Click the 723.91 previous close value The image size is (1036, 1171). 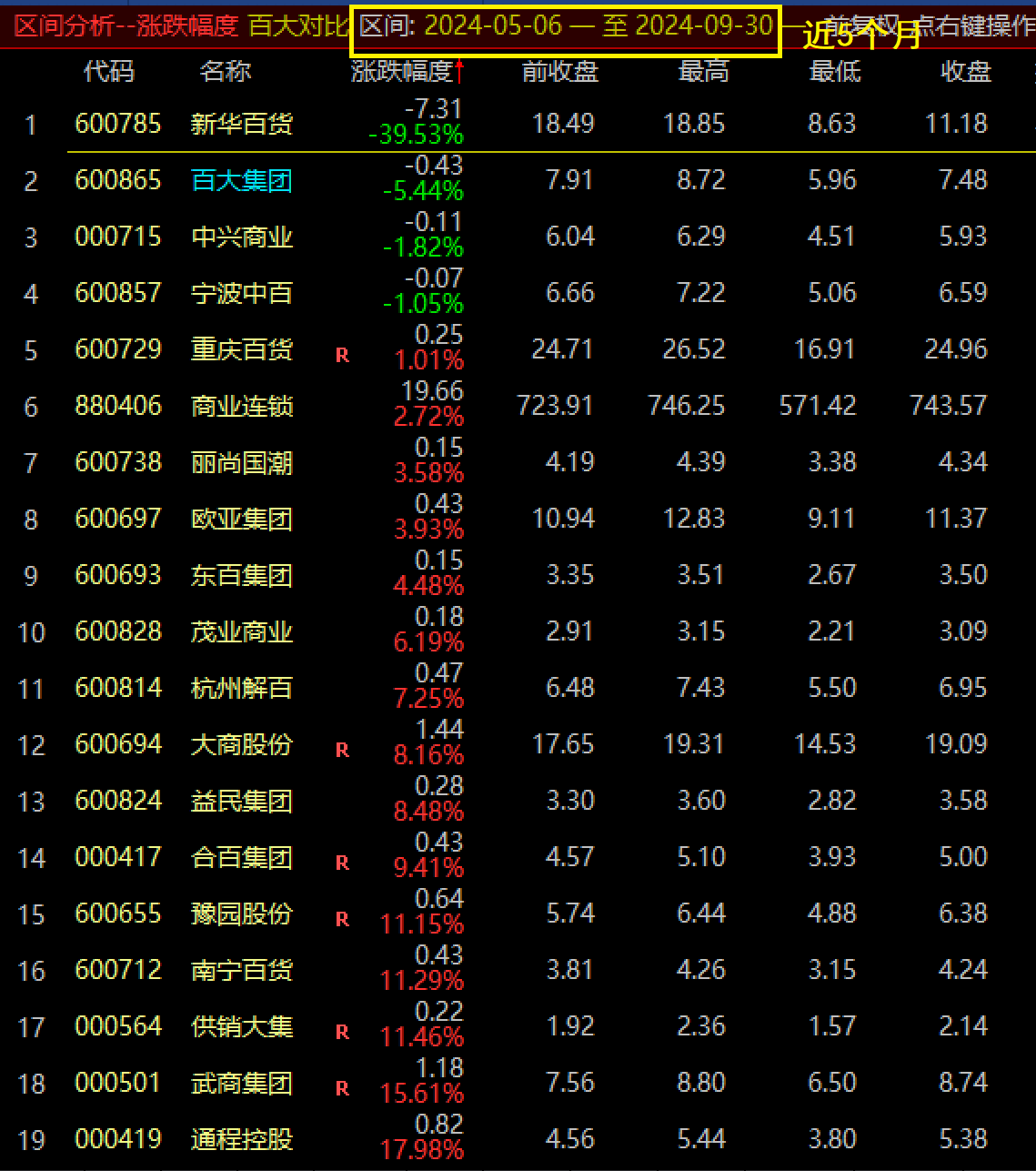(x=555, y=406)
